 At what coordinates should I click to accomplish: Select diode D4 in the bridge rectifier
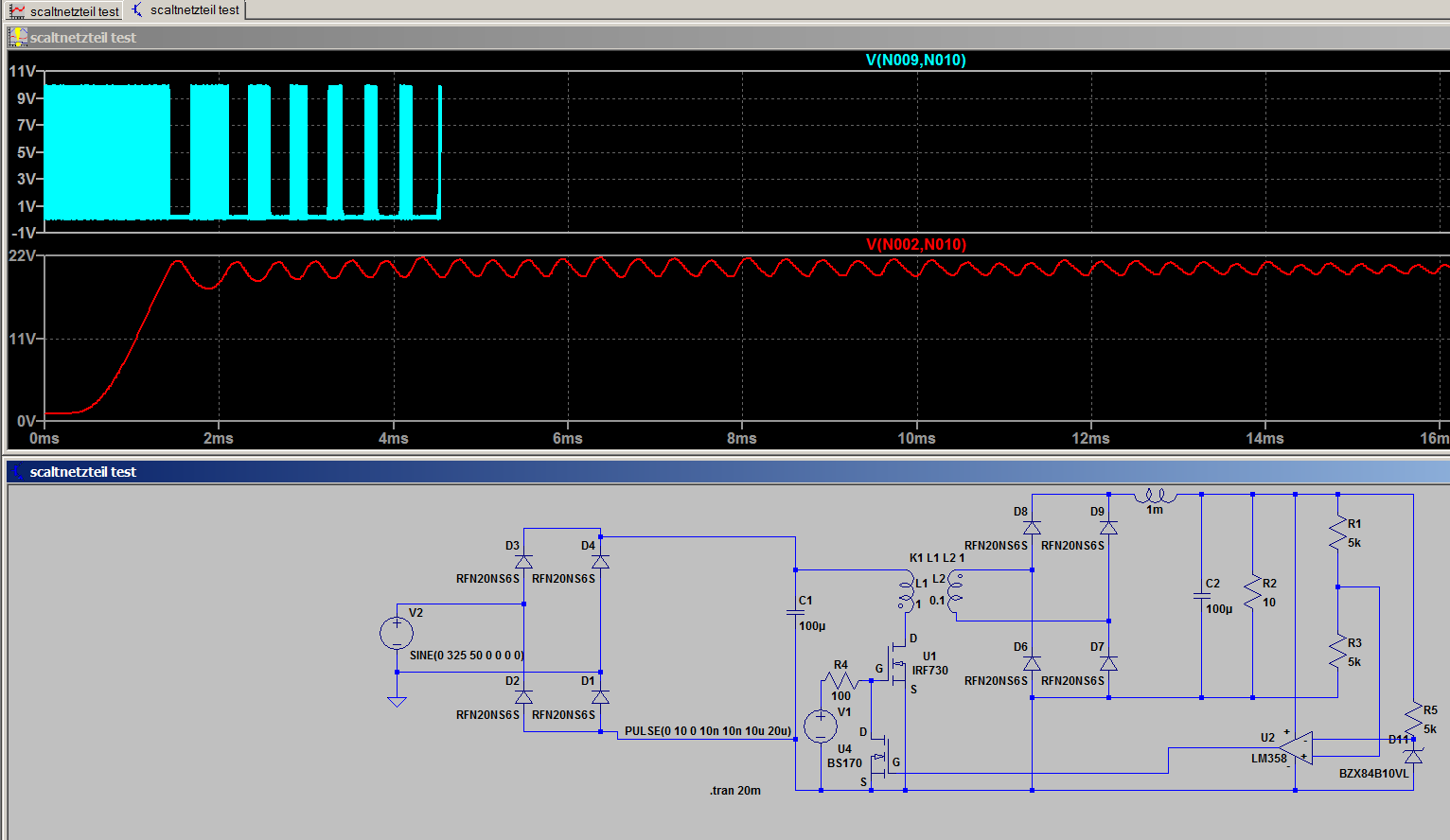pyautogui.click(x=600, y=561)
